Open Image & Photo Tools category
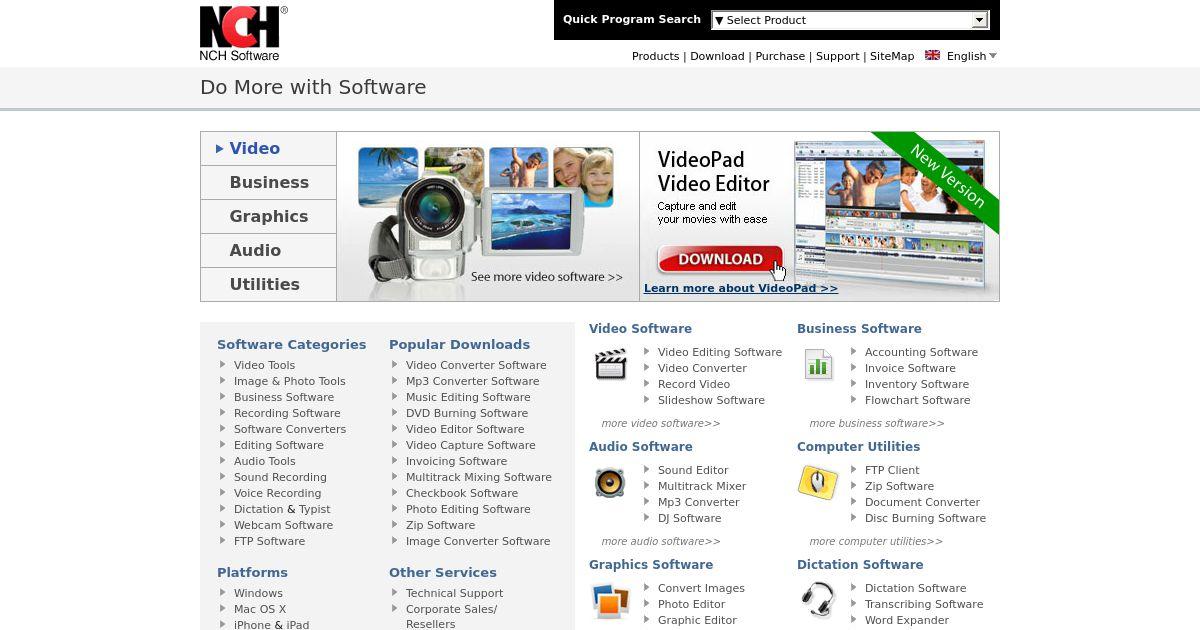Image resolution: width=1200 pixels, height=630 pixels. click(289, 381)
